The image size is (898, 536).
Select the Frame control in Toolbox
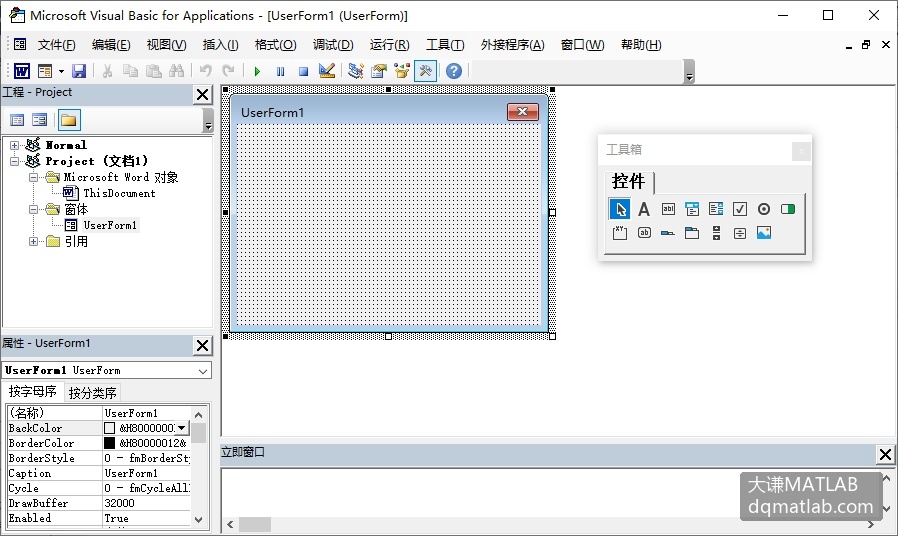(x=620, y=232)
